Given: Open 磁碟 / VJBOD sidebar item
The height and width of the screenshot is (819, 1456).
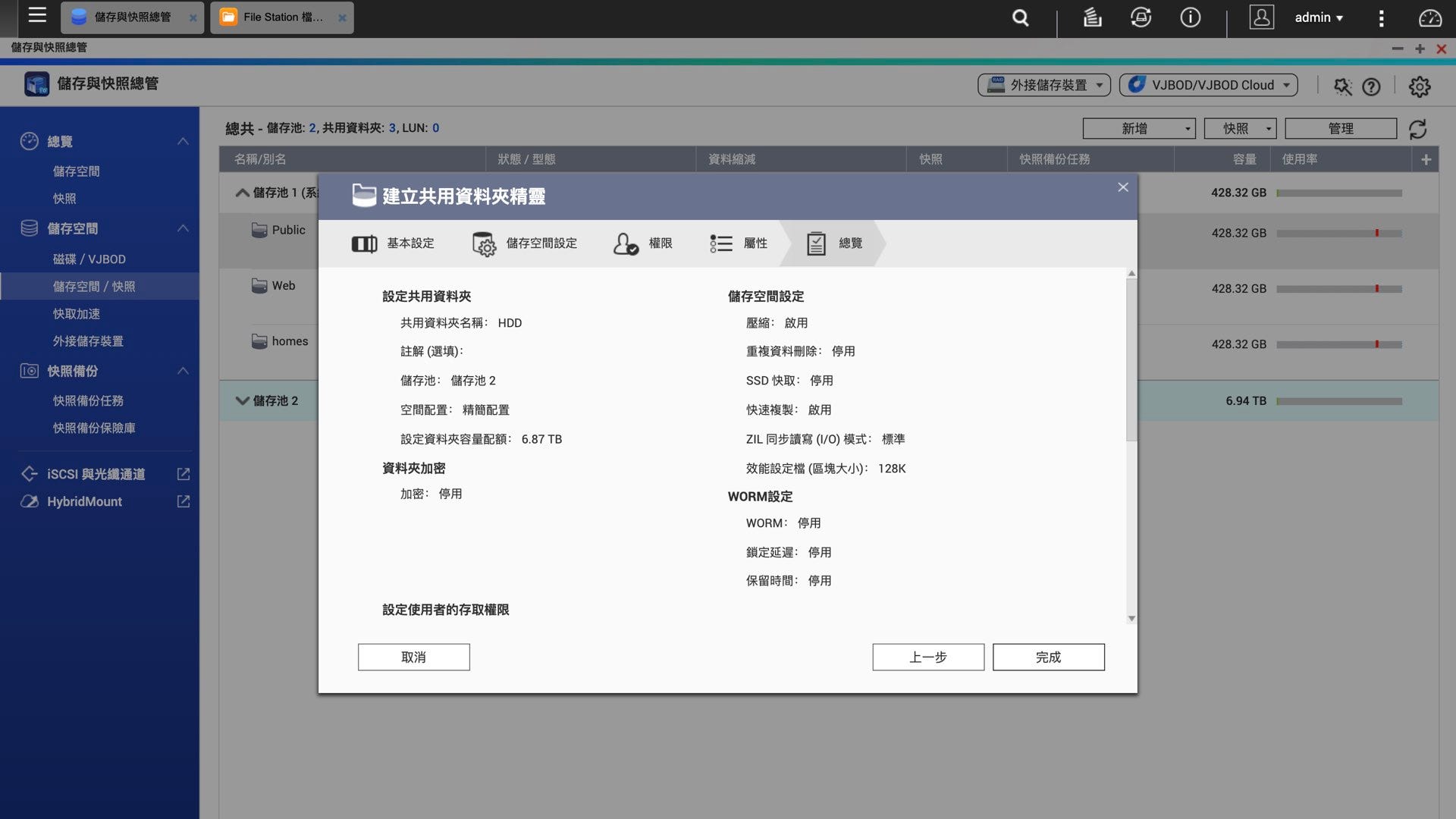Looking at the screenshot, I should point(89,259).
